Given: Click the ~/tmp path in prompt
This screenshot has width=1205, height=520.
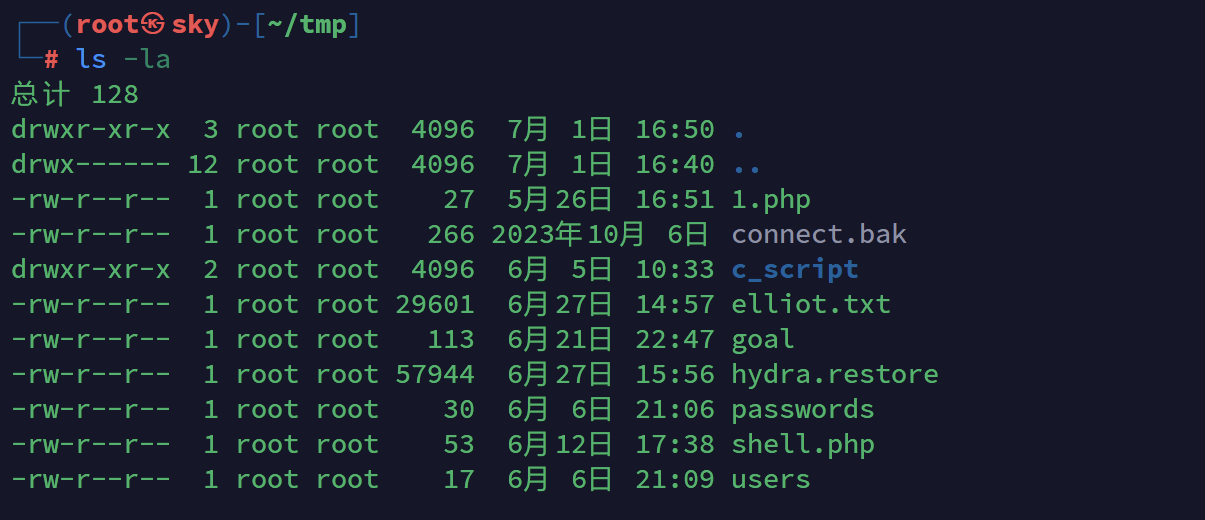Looking at the screenshot, I should pos(307,24).
